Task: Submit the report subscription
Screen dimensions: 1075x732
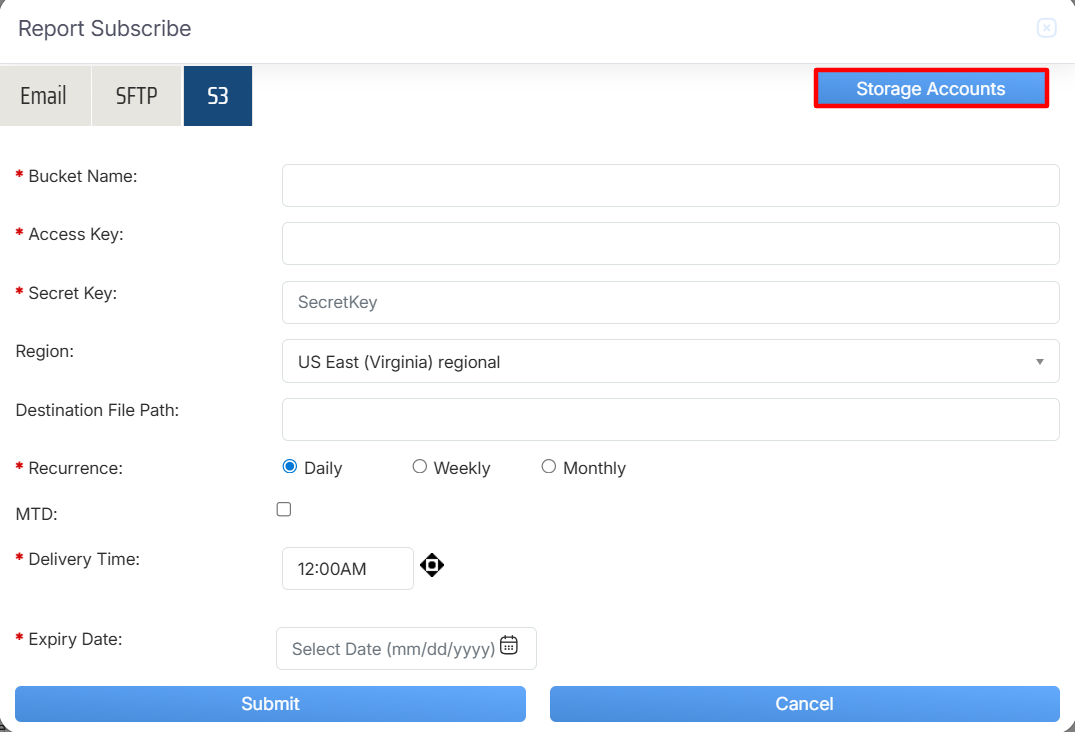Action: click(270, 704)
